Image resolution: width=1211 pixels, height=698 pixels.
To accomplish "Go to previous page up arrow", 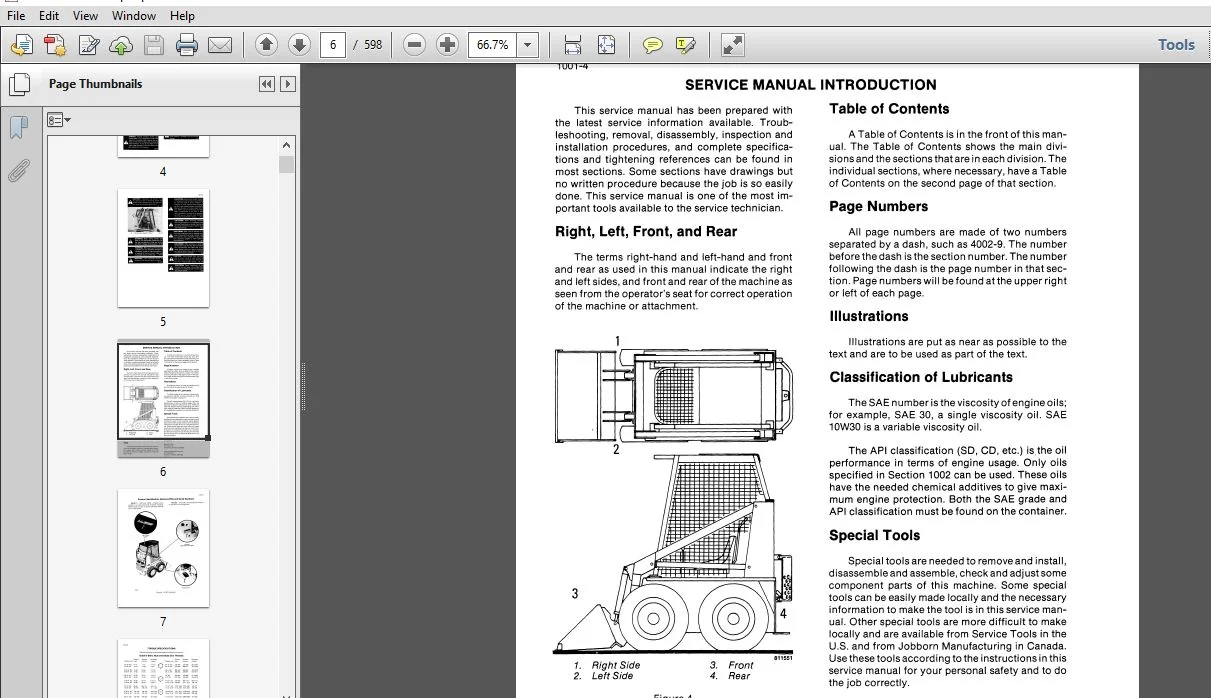I will pyautogui.click(x=266, y=45).
